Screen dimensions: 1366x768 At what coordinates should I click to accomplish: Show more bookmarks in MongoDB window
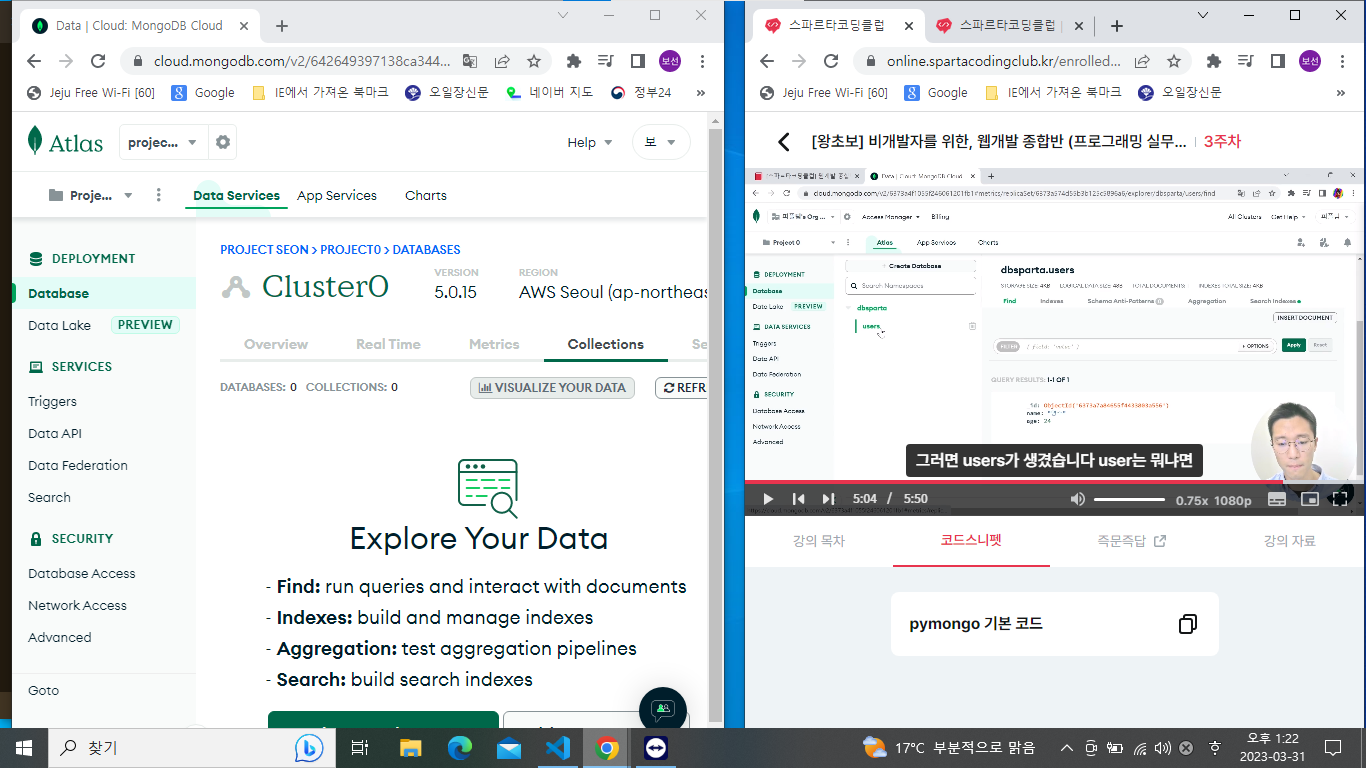pos(701,92)
